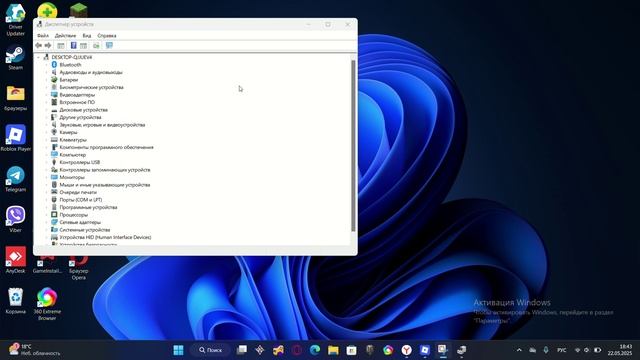This screenshot has height=360, width=640.
Task: Collapse the DESKTOP root node arrow
Action: point(39,57)
